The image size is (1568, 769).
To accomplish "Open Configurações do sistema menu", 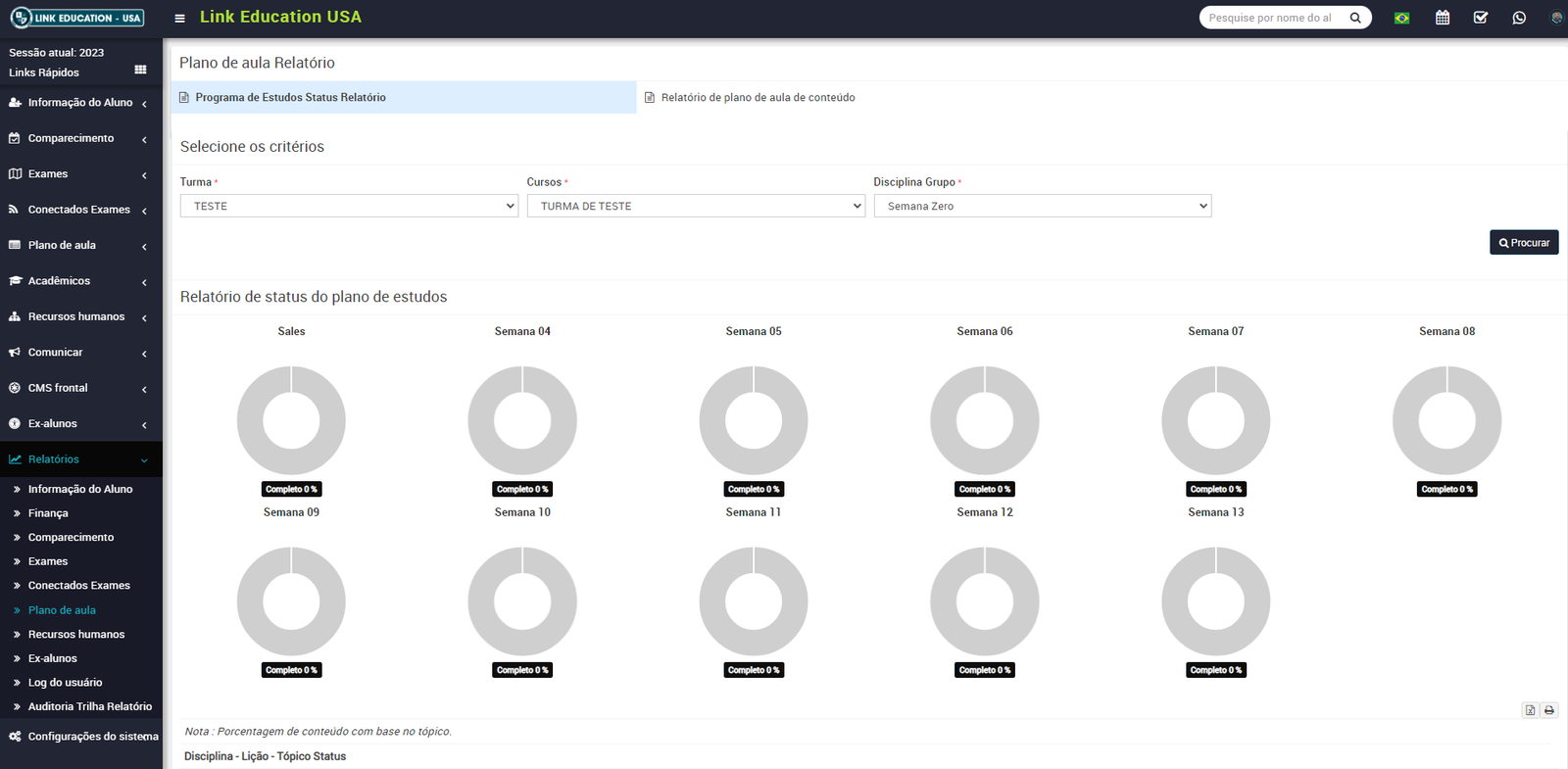I will [81, 736].
